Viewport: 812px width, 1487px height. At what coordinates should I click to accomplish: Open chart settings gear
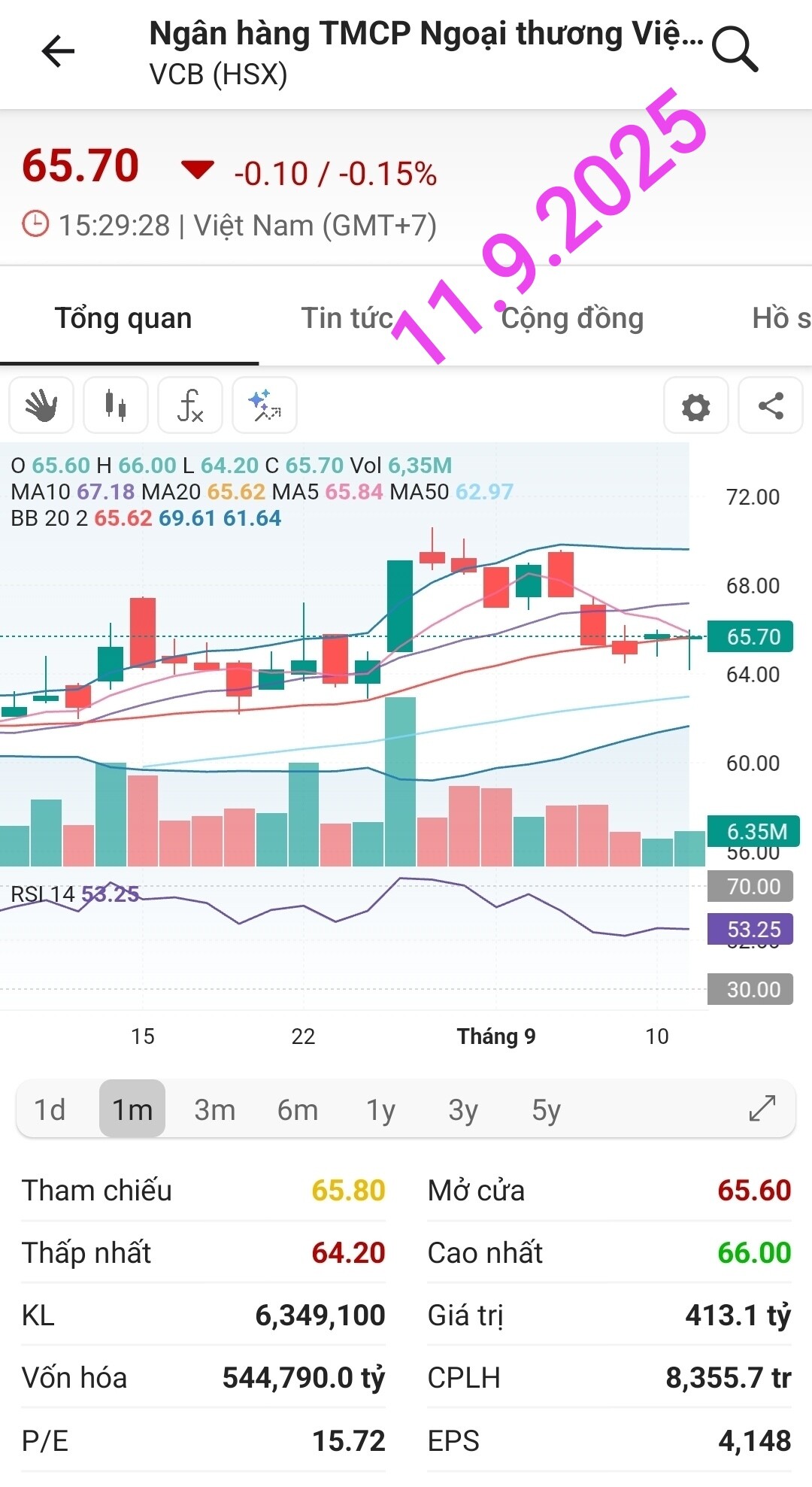pos(696,406)
